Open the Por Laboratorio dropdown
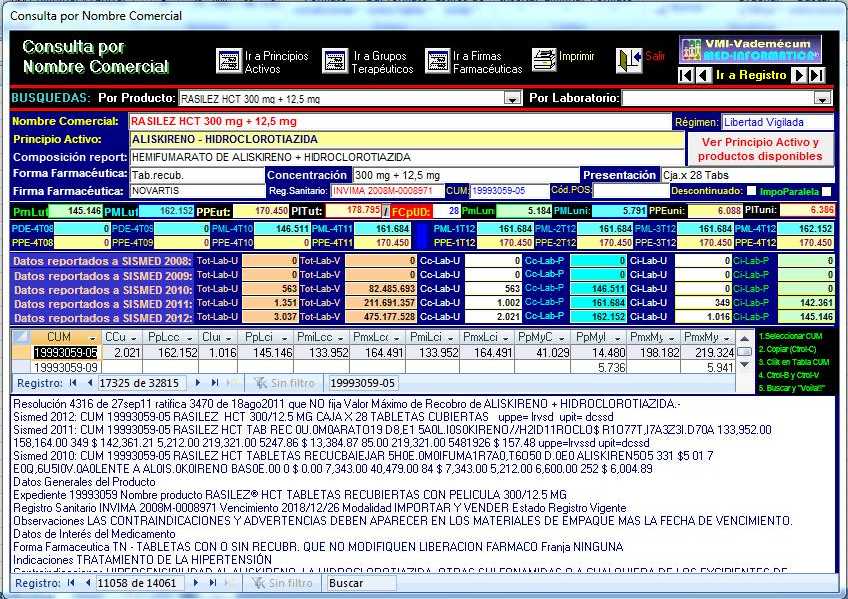Screen dimensions: 848x599 pyautogui.click(x=822, y=98)
